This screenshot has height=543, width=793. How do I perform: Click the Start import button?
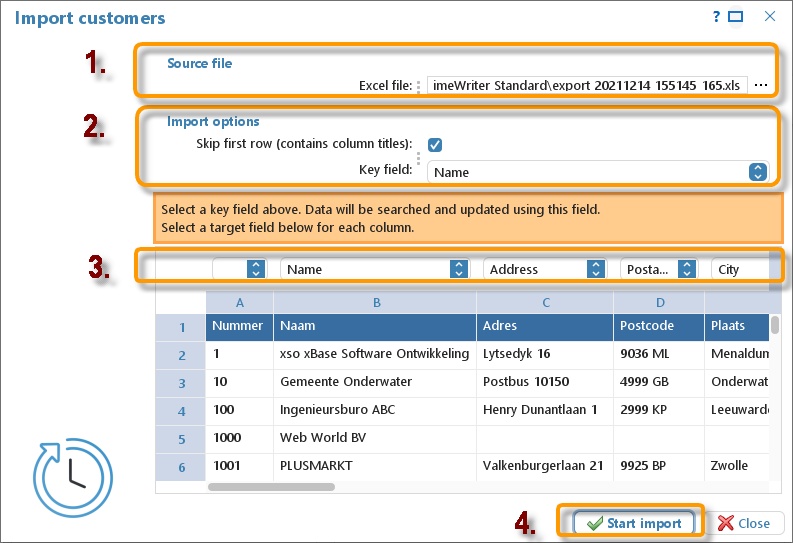(633, 523)
